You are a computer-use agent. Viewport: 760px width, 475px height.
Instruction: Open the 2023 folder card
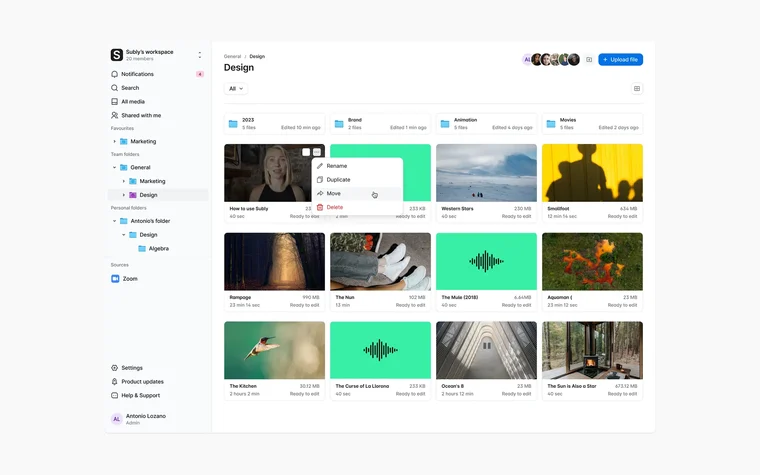[274, 124]
